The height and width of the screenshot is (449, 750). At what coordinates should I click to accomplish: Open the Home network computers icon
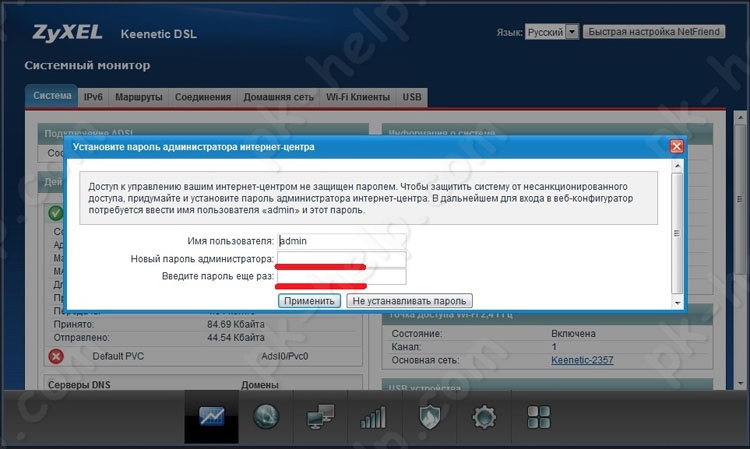click(320, 416)
